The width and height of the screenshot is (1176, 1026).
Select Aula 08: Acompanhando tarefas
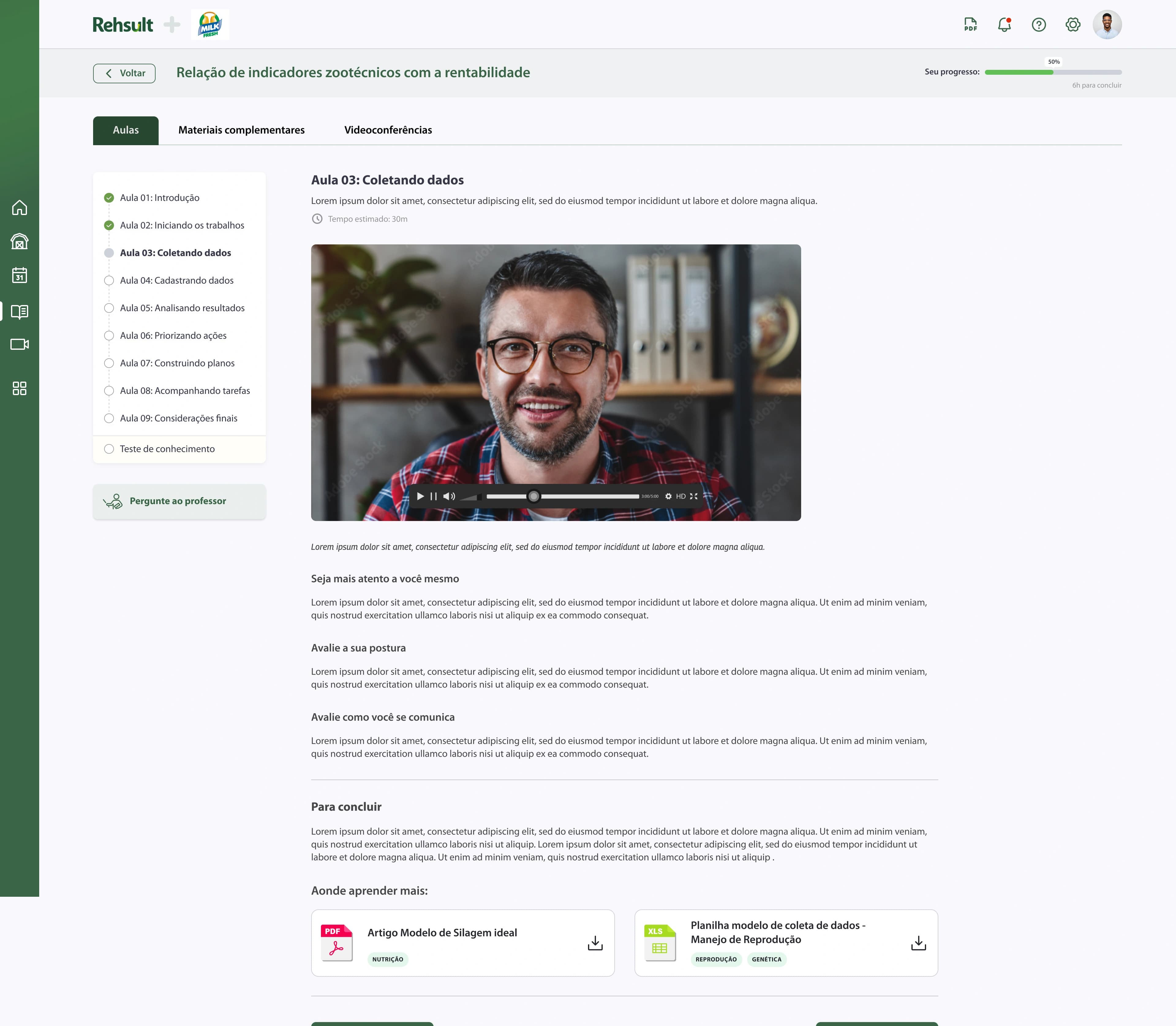(185, 390)
